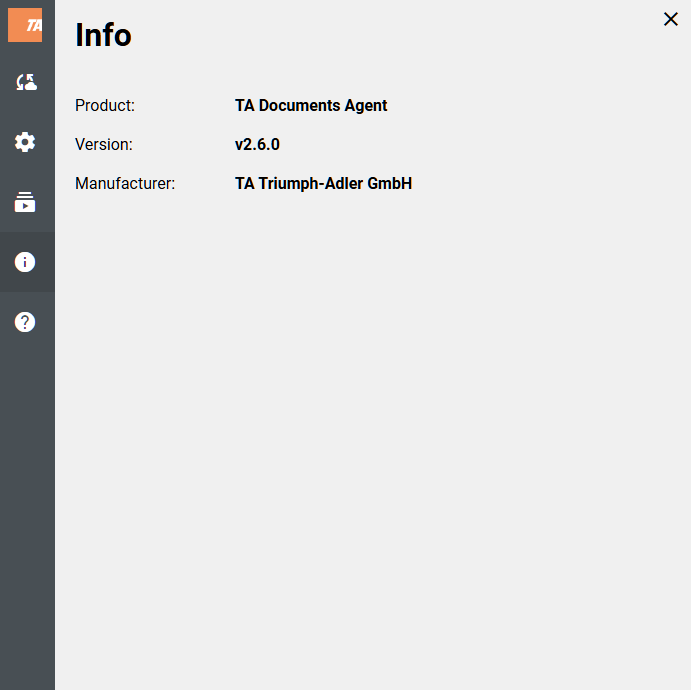The width and height of the screenshot is (691, 690).
Task: Click the version number v2.6.0
Action: 257,144
